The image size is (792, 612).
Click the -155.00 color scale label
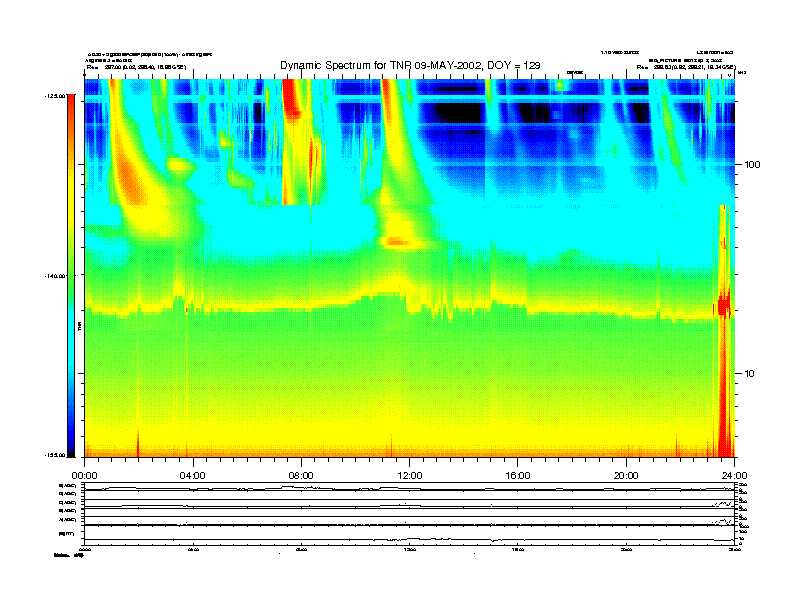pos(56,455)
